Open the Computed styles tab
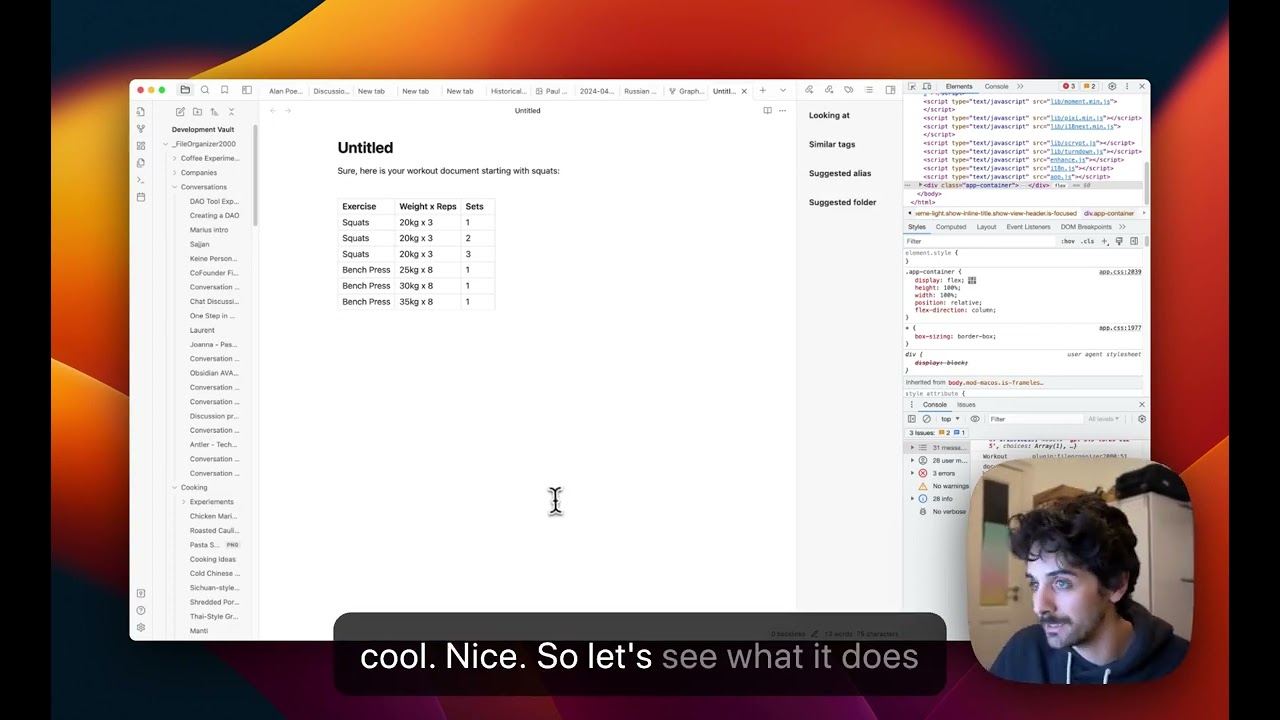Image resolution: width=1280 pixels, height=720 pixels. tap(950, 227)
